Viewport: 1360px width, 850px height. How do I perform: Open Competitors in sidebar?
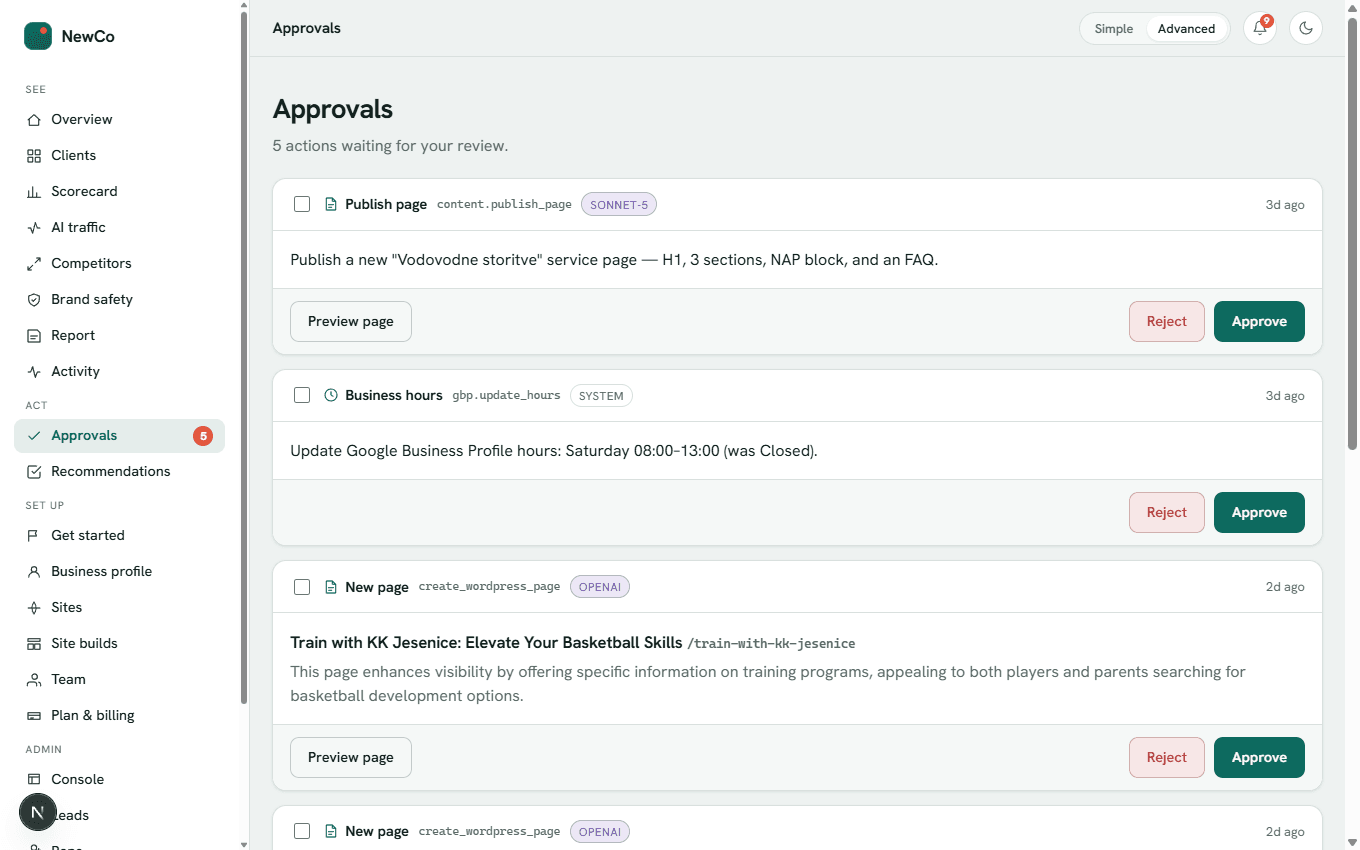coord(119,263)
